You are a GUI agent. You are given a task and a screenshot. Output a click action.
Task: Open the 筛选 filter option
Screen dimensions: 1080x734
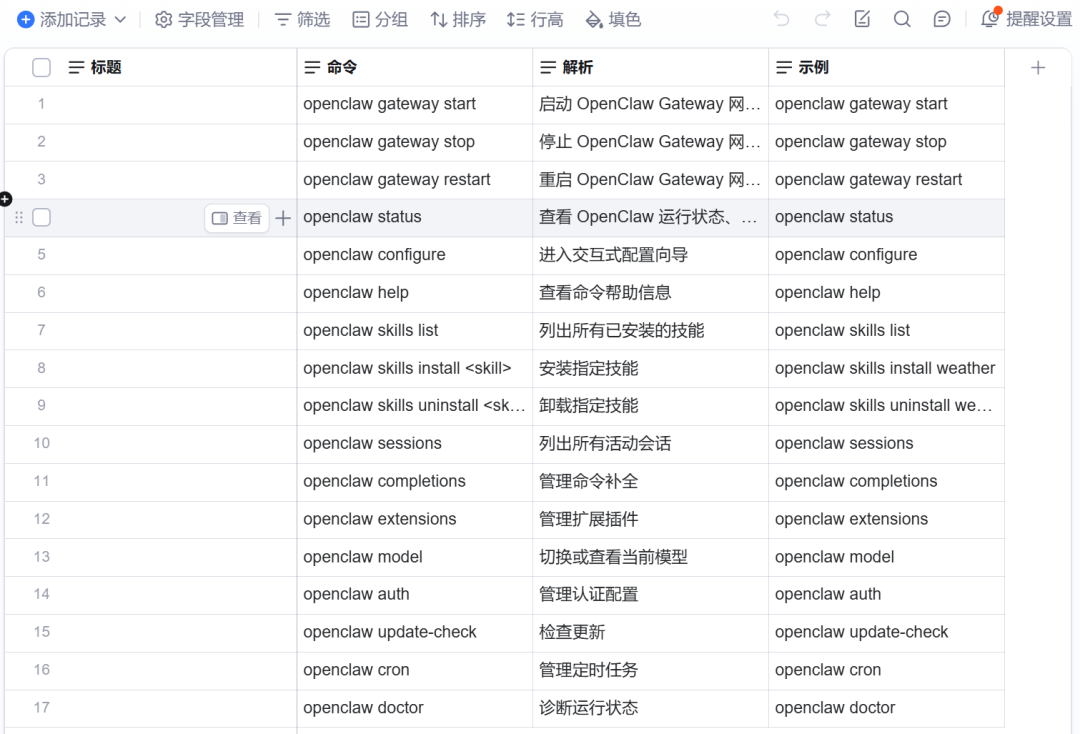pos(302,20)
